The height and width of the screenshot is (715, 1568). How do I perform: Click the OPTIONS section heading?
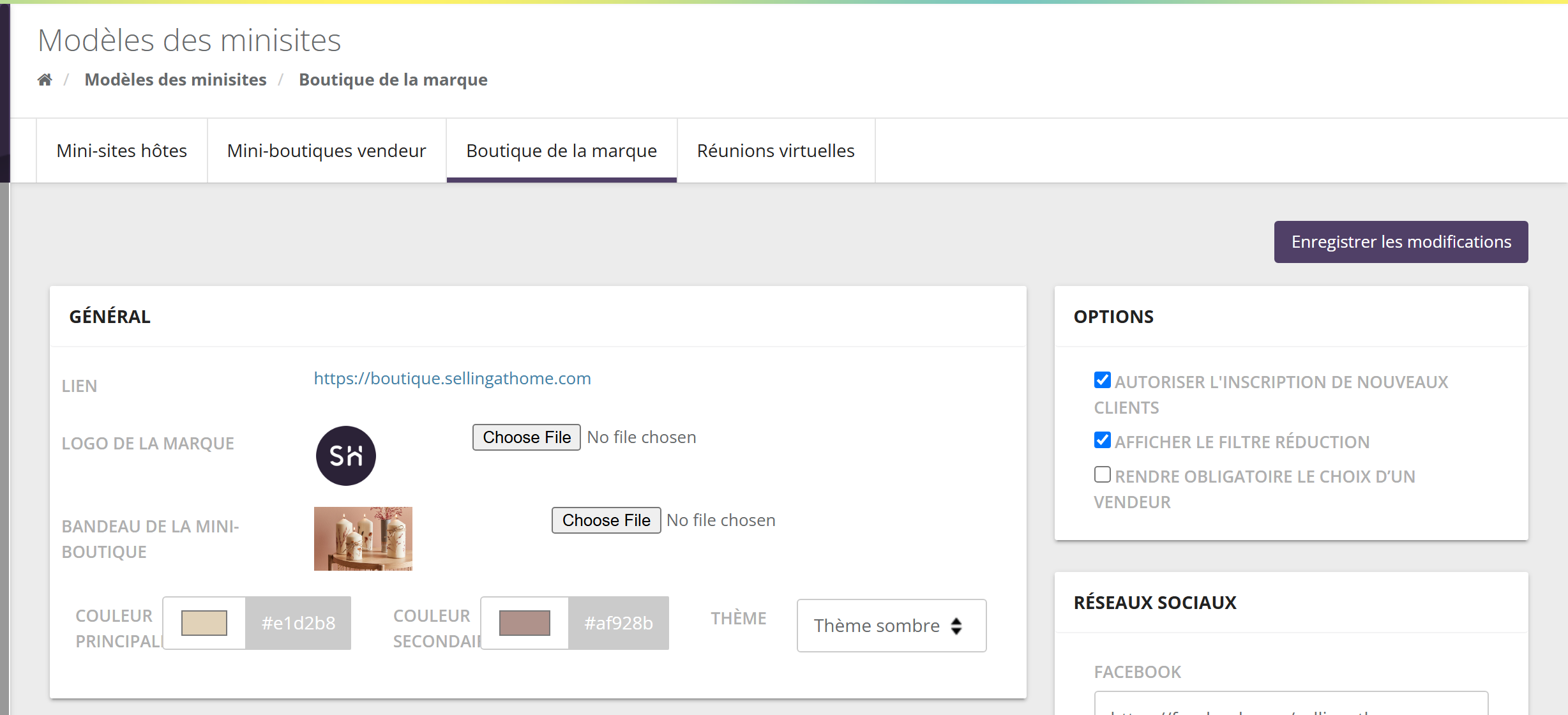[x=1114, y=317]
